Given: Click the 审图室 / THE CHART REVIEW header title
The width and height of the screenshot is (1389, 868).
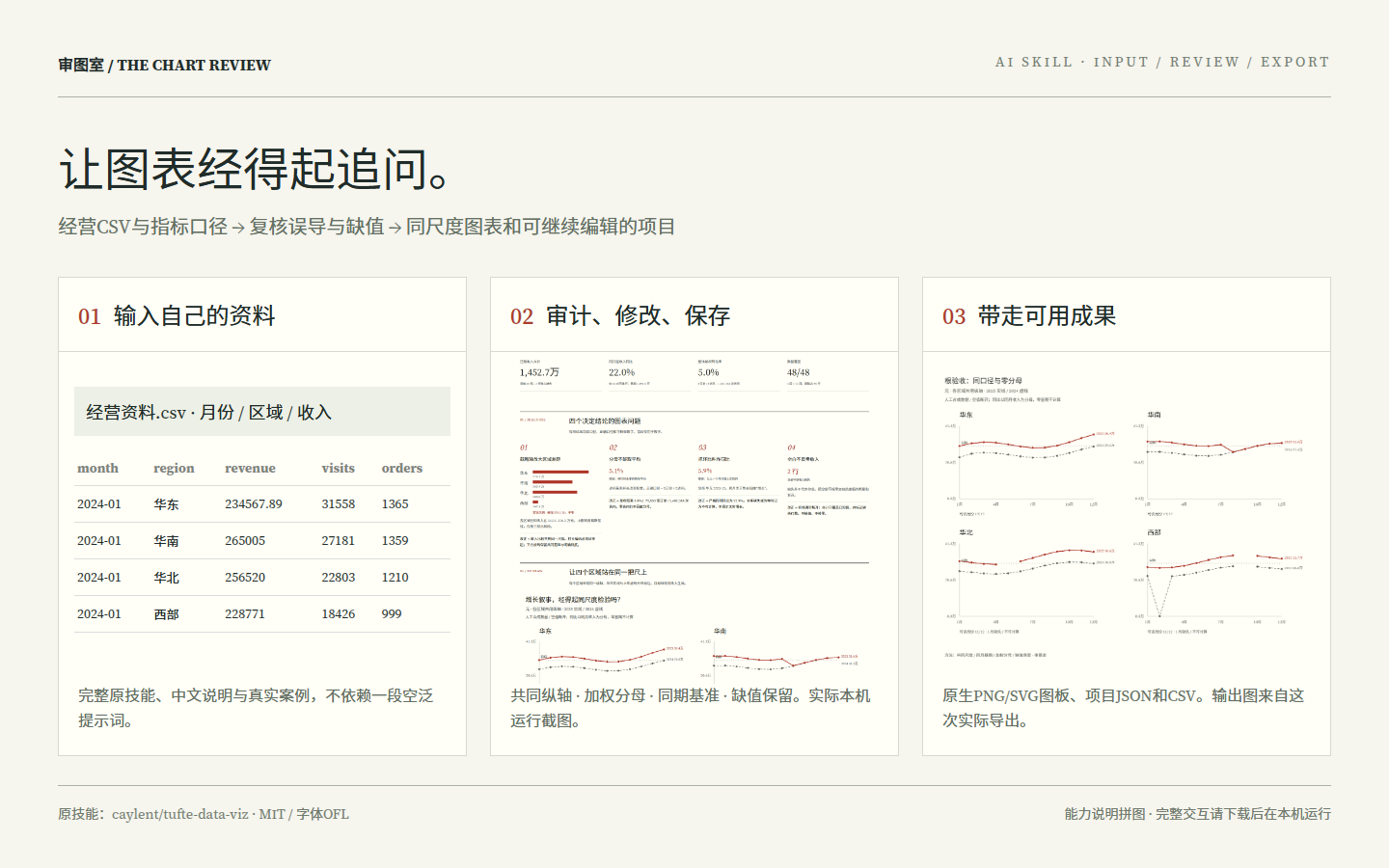Looking at the screenshot, I should pos(164,65).
